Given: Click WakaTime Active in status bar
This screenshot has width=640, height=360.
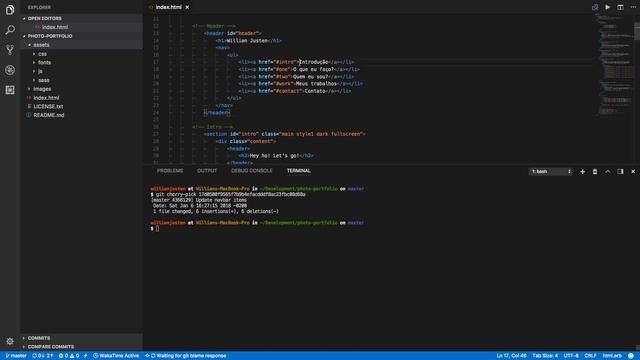Looking at the screenshot, I should tap(116, 356).
